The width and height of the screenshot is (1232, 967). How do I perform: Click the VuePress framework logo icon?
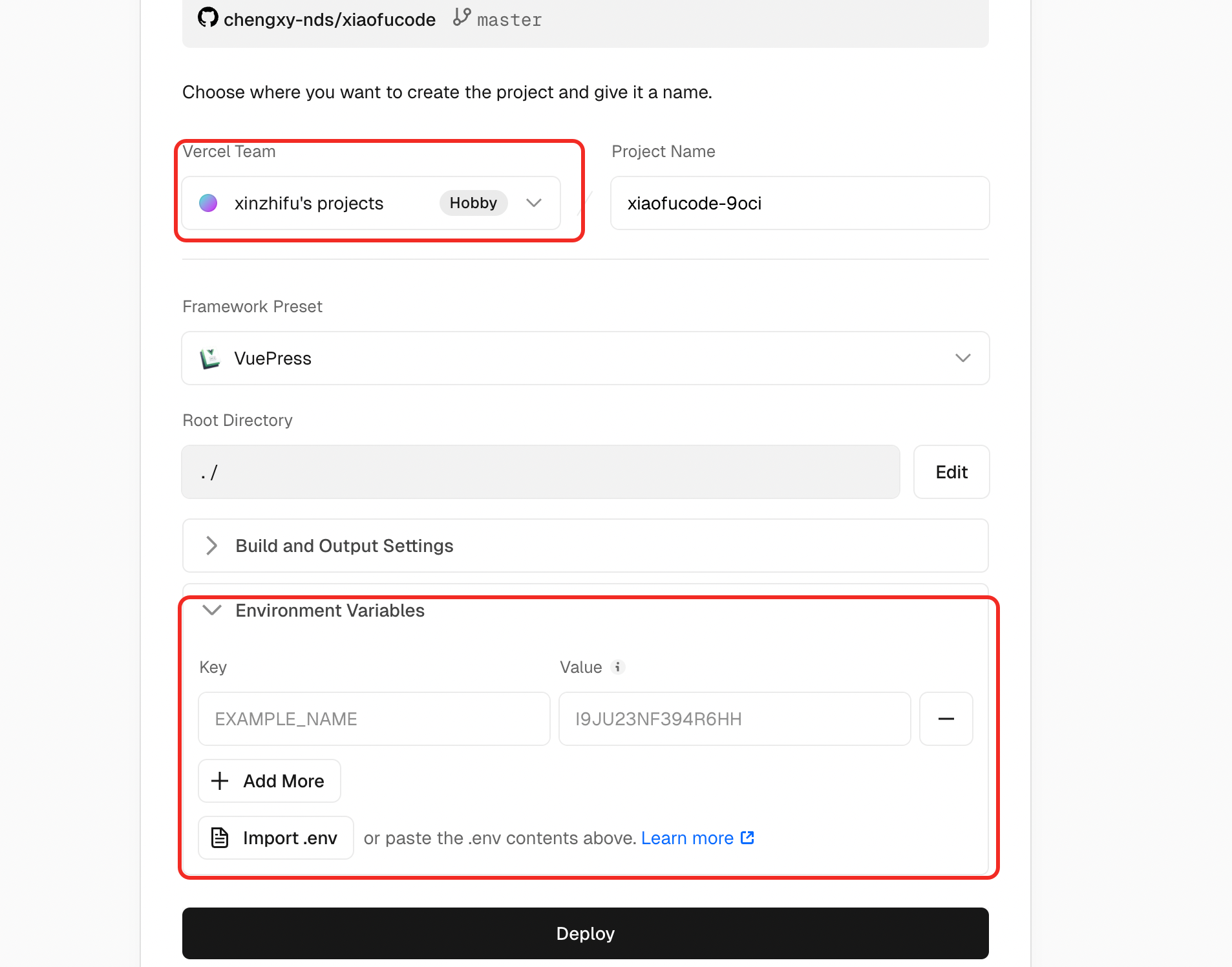(210, 358)
